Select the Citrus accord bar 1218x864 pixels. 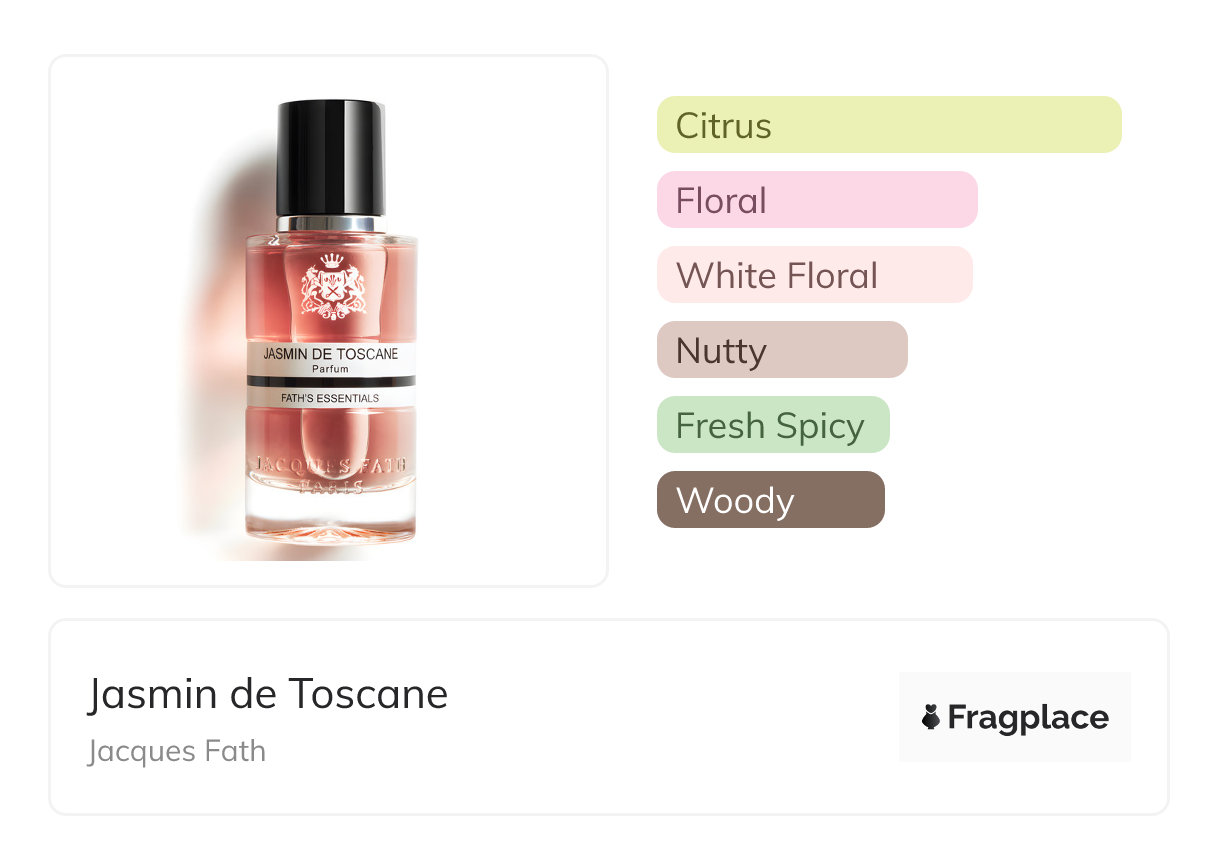pos(889,125)
